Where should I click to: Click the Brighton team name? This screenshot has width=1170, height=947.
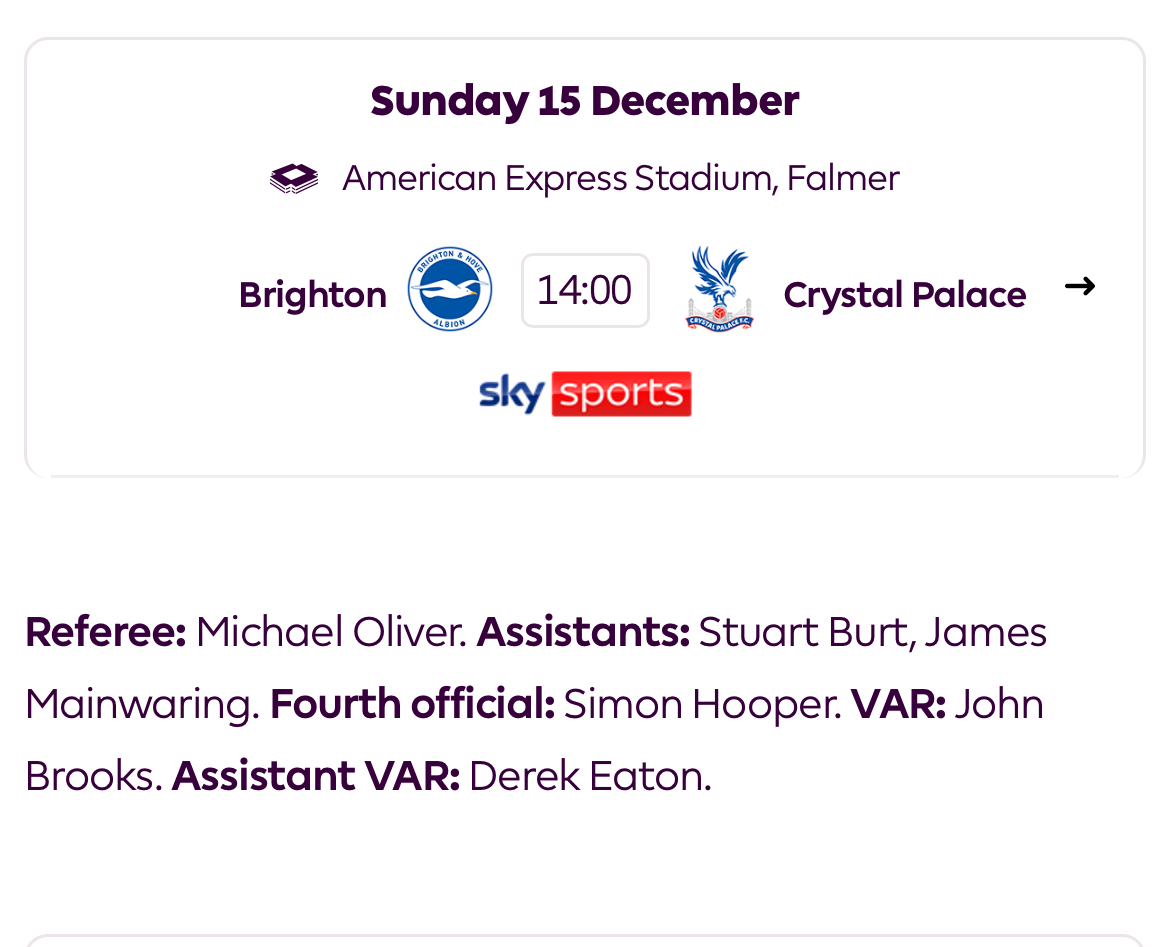313,296
